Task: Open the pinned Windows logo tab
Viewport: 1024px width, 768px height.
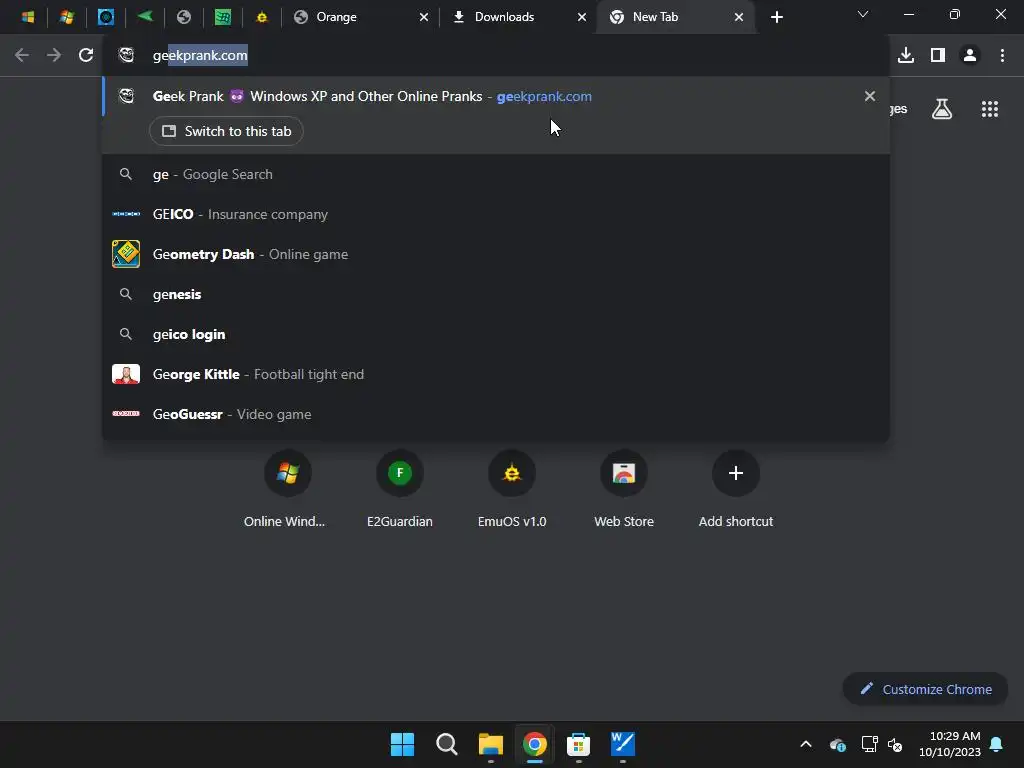Action: pos(27,17)
